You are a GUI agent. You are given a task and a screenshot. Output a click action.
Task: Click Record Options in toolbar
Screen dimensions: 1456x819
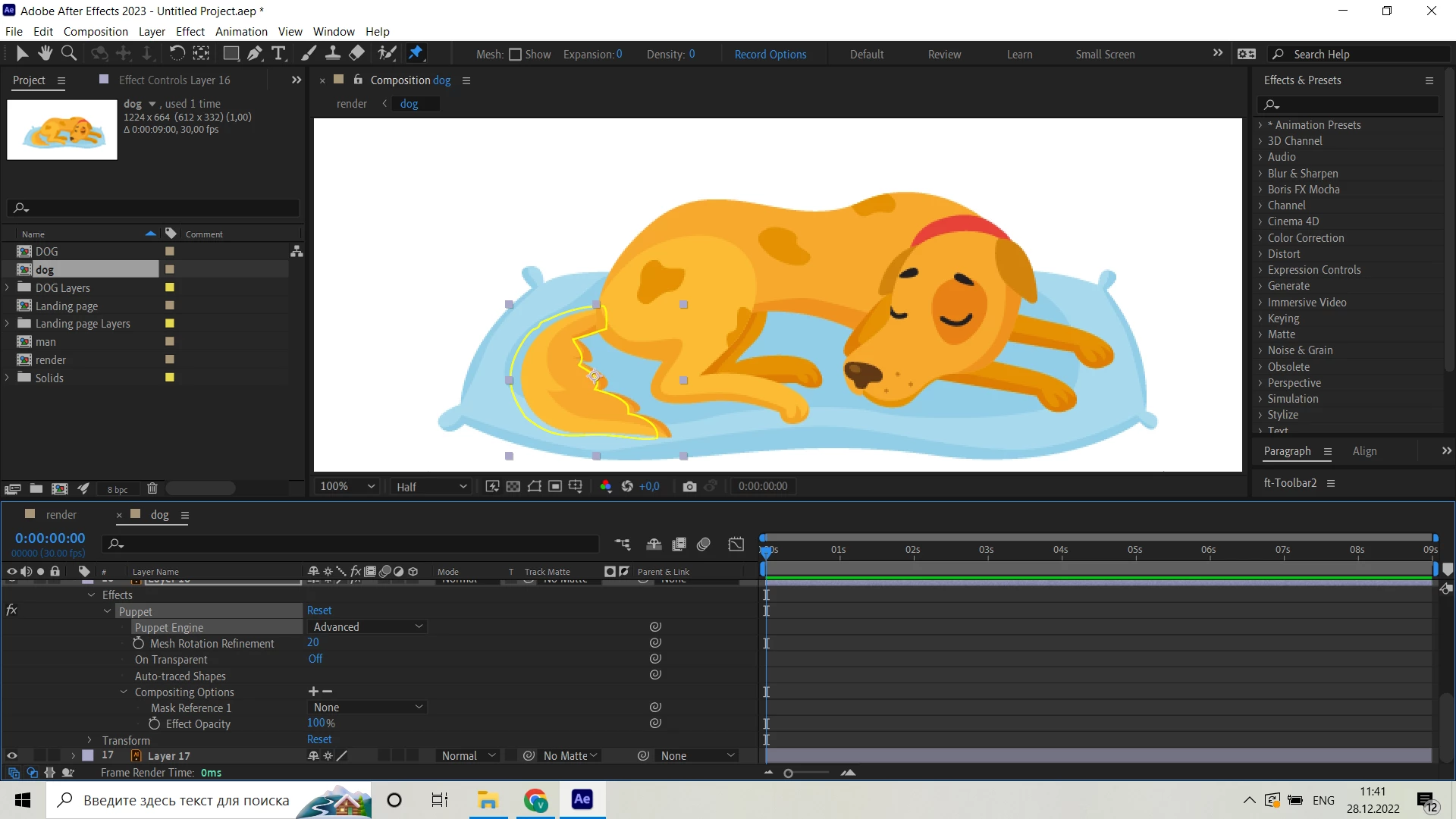770,55
